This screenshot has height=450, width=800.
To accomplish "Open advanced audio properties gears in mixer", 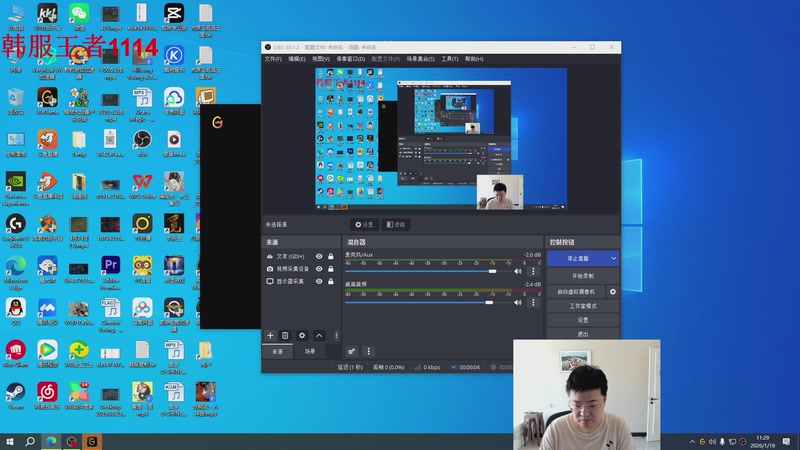I will coord(352,351).
